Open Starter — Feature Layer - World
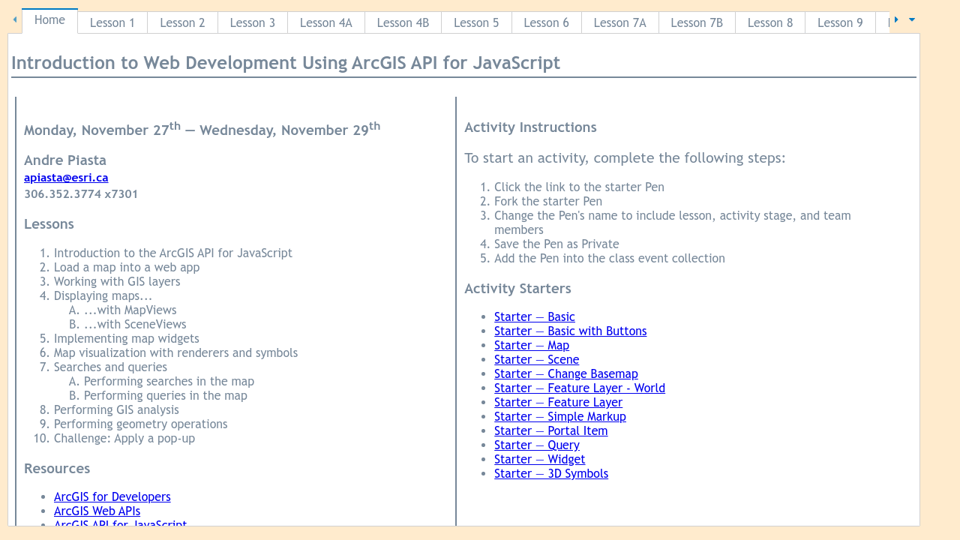Screen dimensions: 960x540 pyautogui.click(x=579, y=388)
